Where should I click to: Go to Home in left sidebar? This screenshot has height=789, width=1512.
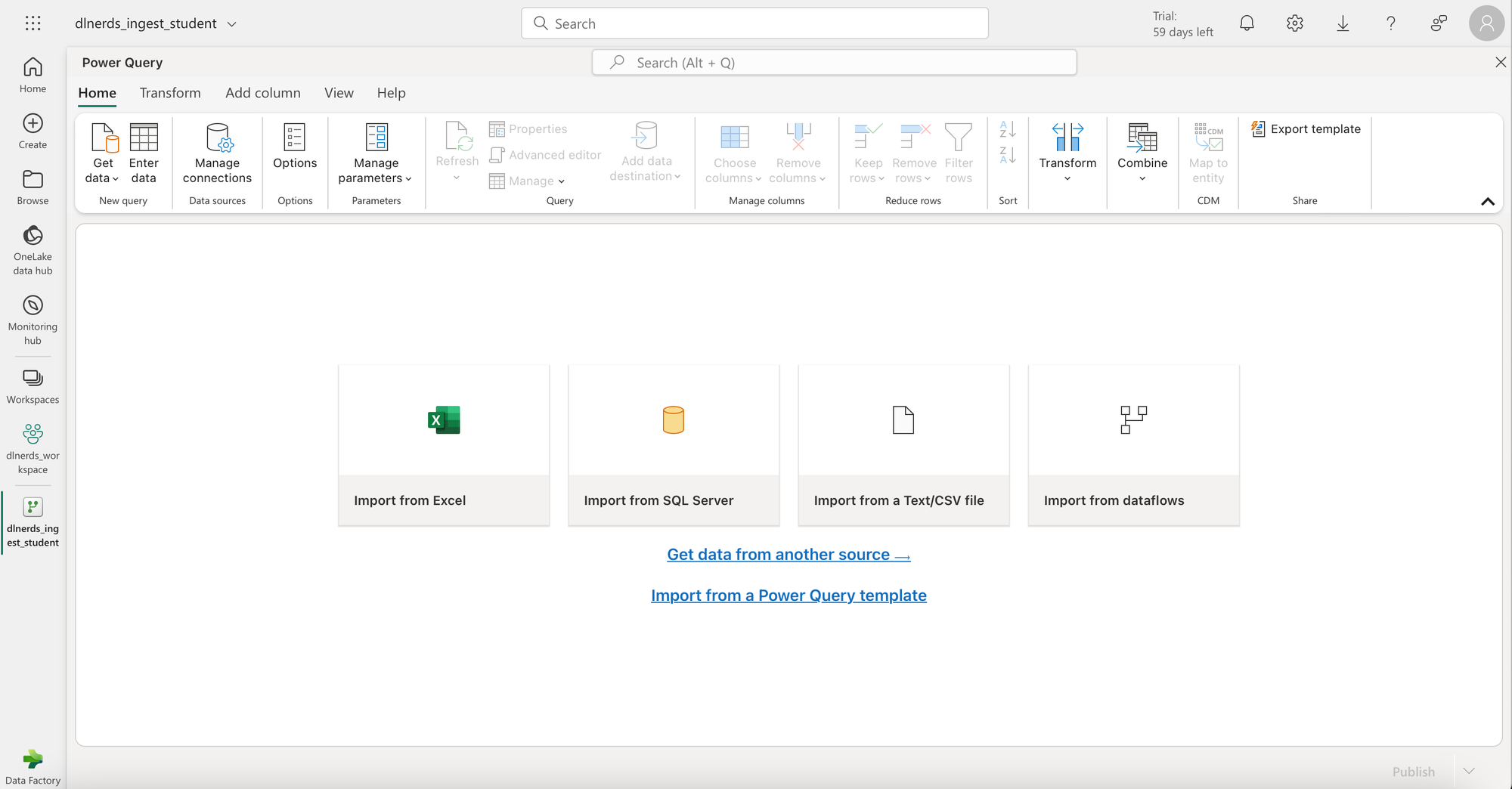[33, 75]
